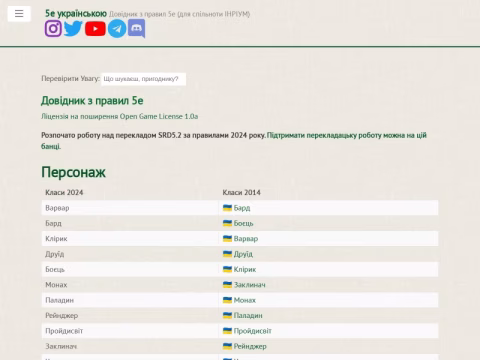Image resolution: width=480 pixels, height=360 pixels.
Task: Open the Telegram channel
Action: coord(117,29)
